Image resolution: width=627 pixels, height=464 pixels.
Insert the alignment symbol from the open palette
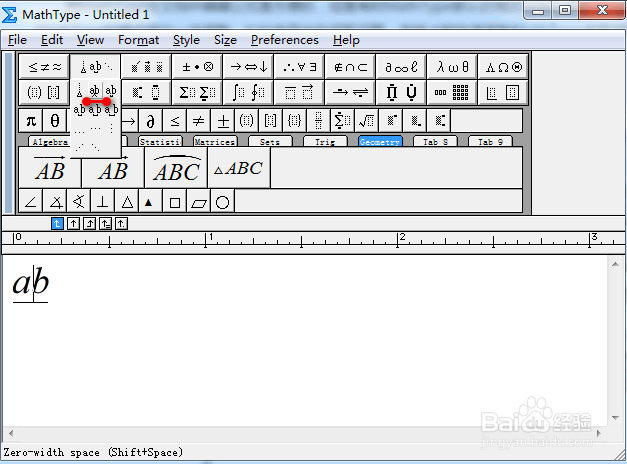(x=80, y=90)
